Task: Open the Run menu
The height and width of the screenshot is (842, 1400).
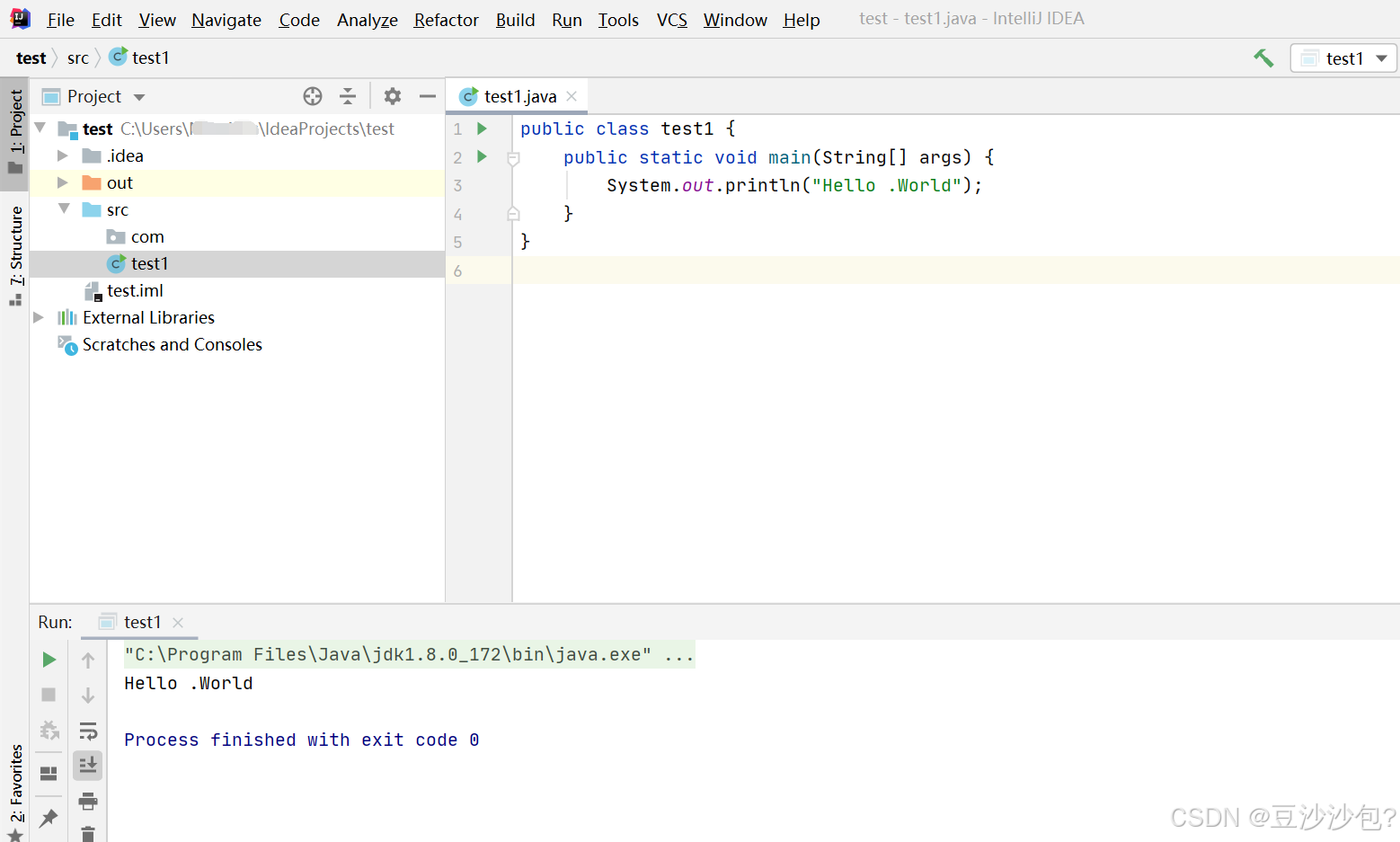Action: (x=567, y=20)
